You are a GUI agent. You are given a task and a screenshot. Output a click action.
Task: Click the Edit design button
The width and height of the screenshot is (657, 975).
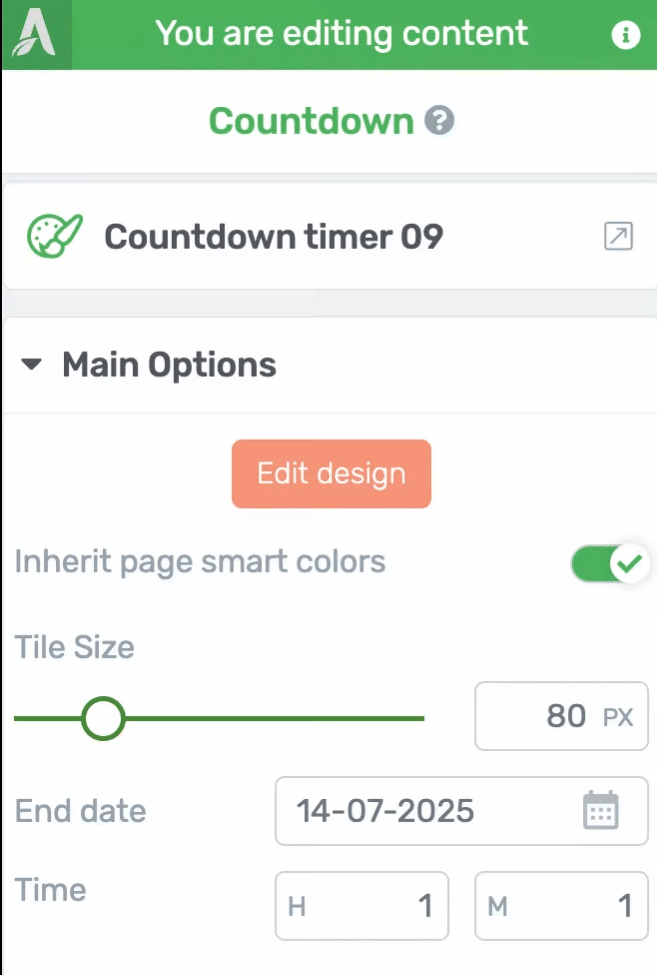point(331,474)
